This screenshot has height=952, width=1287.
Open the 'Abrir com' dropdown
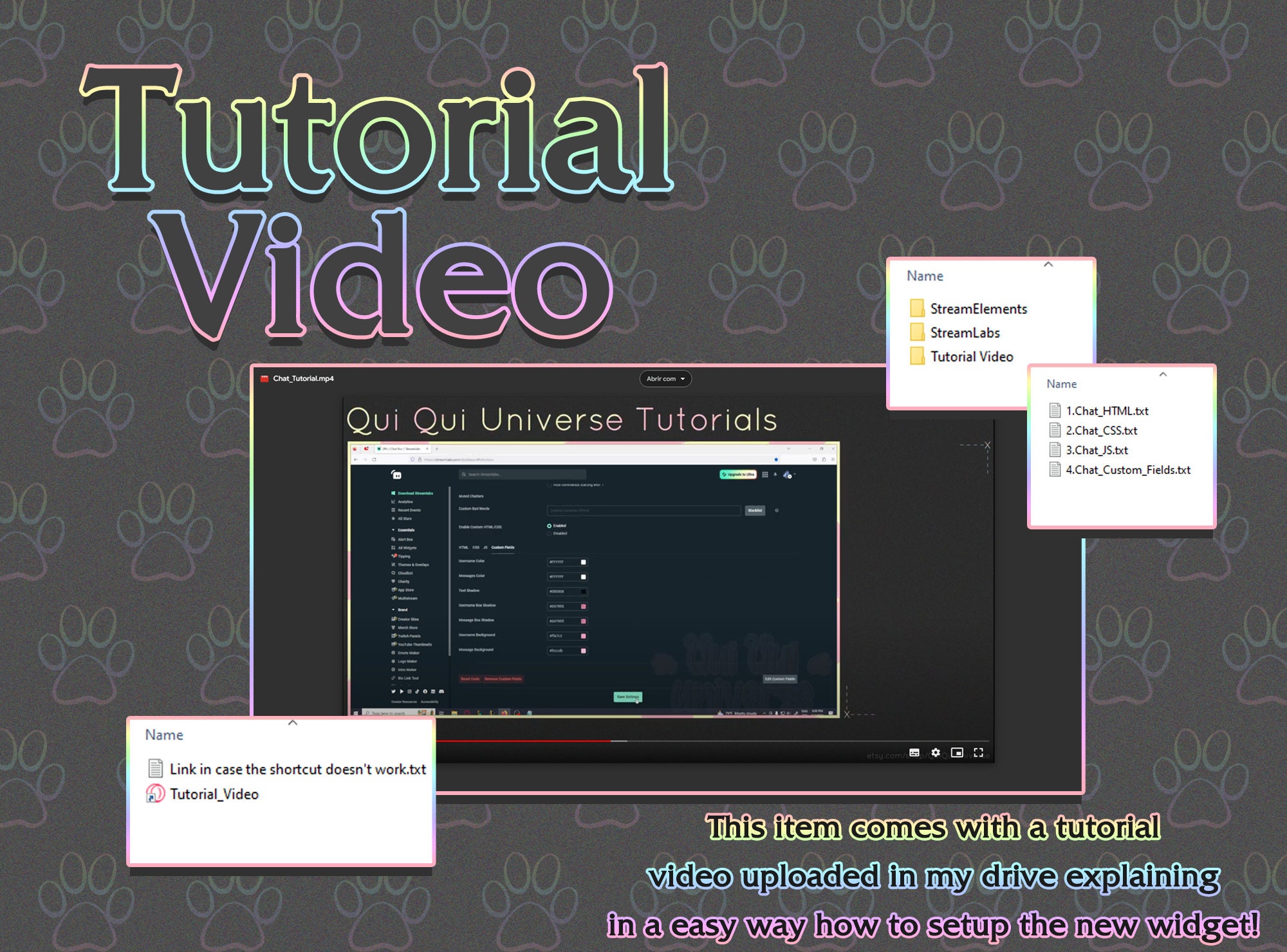click(x=665, y=379)
